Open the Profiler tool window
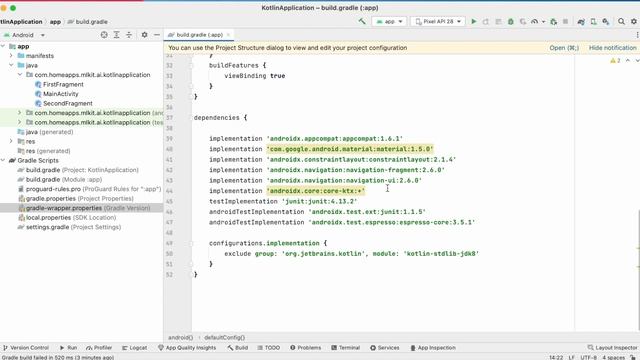 pos(99,348)
